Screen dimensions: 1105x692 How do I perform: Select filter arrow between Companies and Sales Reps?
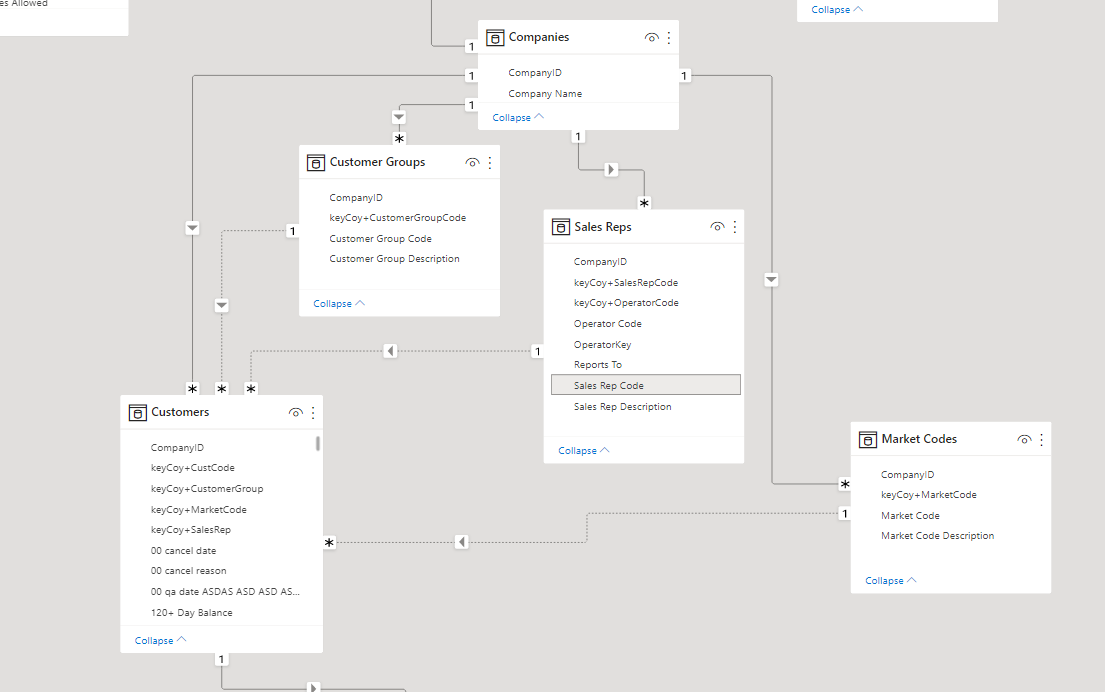coord(611,170)
